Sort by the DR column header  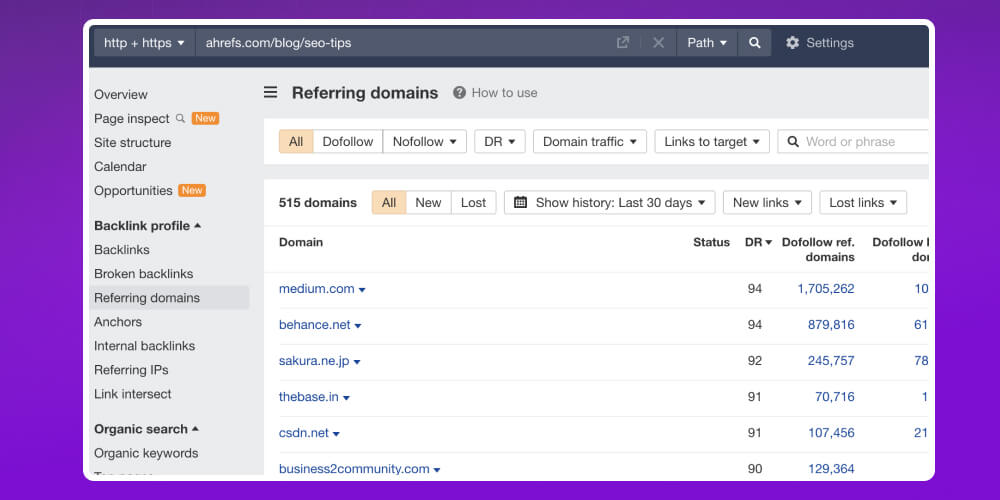point(758,242)
